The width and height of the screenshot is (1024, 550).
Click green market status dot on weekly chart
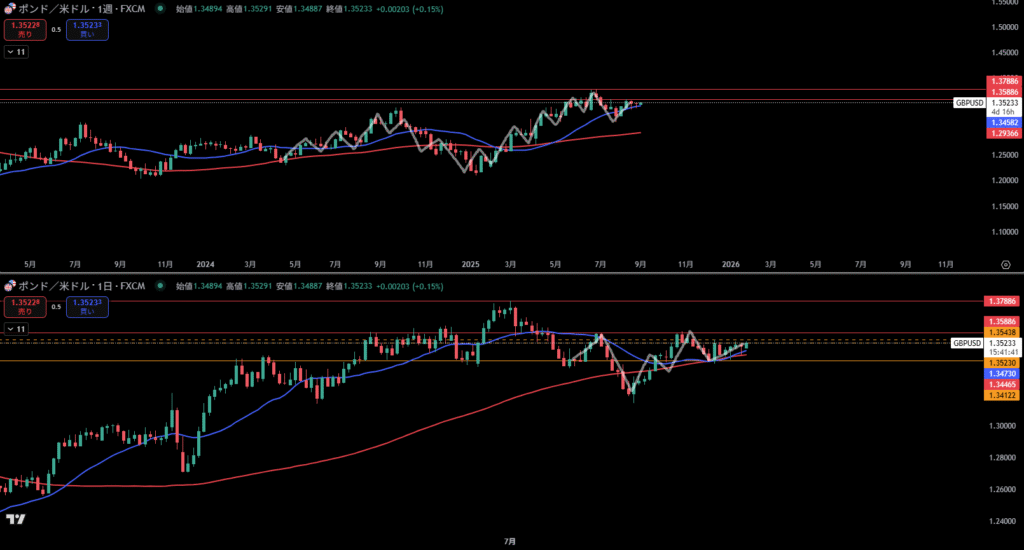(x=160, y=9)
